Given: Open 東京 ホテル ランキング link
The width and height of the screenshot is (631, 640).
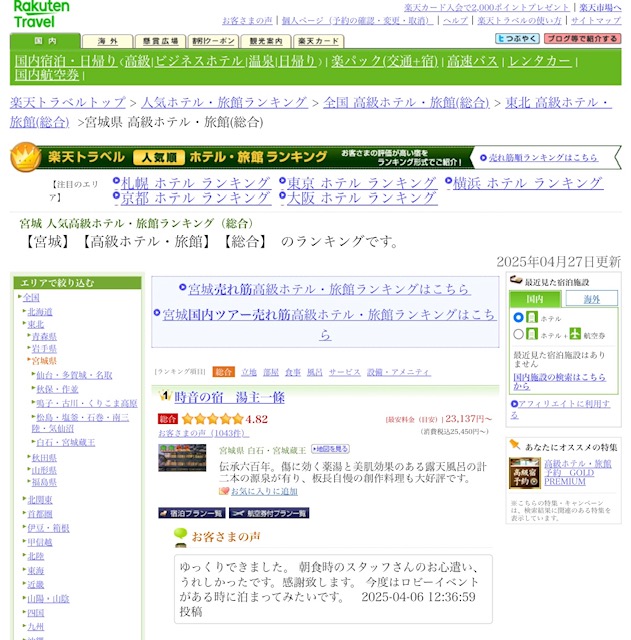Looking at the screenshot, I should tap(362, 183).
